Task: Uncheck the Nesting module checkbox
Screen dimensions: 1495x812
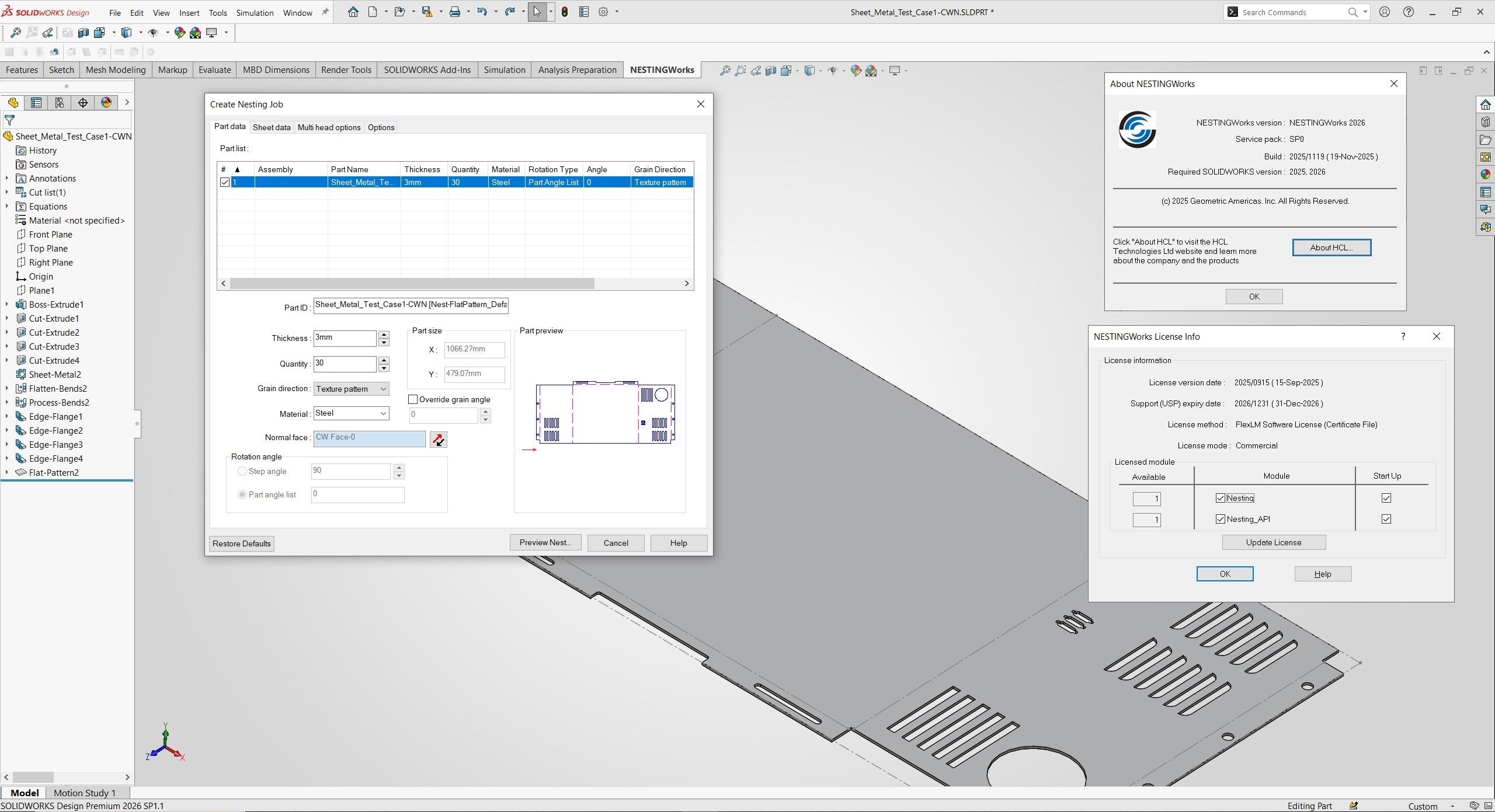Action: pos(1221,499)
